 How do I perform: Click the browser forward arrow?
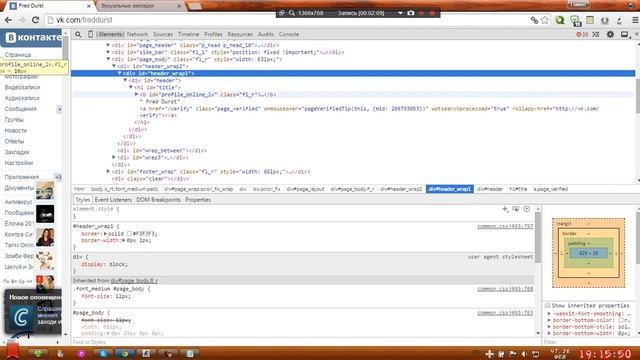pos(22,20)
